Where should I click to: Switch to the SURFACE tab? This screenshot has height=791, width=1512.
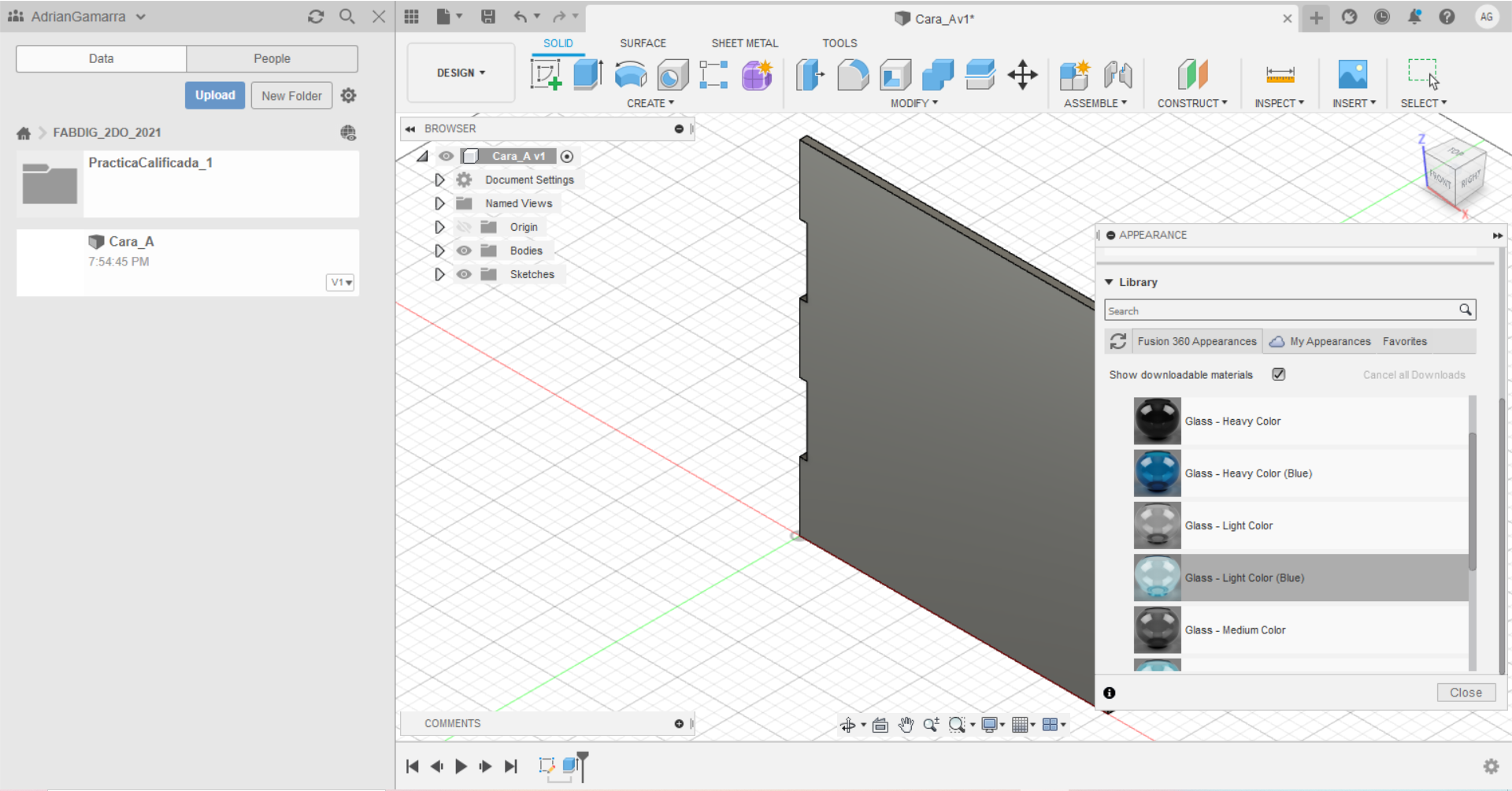[x=643, y=43]
